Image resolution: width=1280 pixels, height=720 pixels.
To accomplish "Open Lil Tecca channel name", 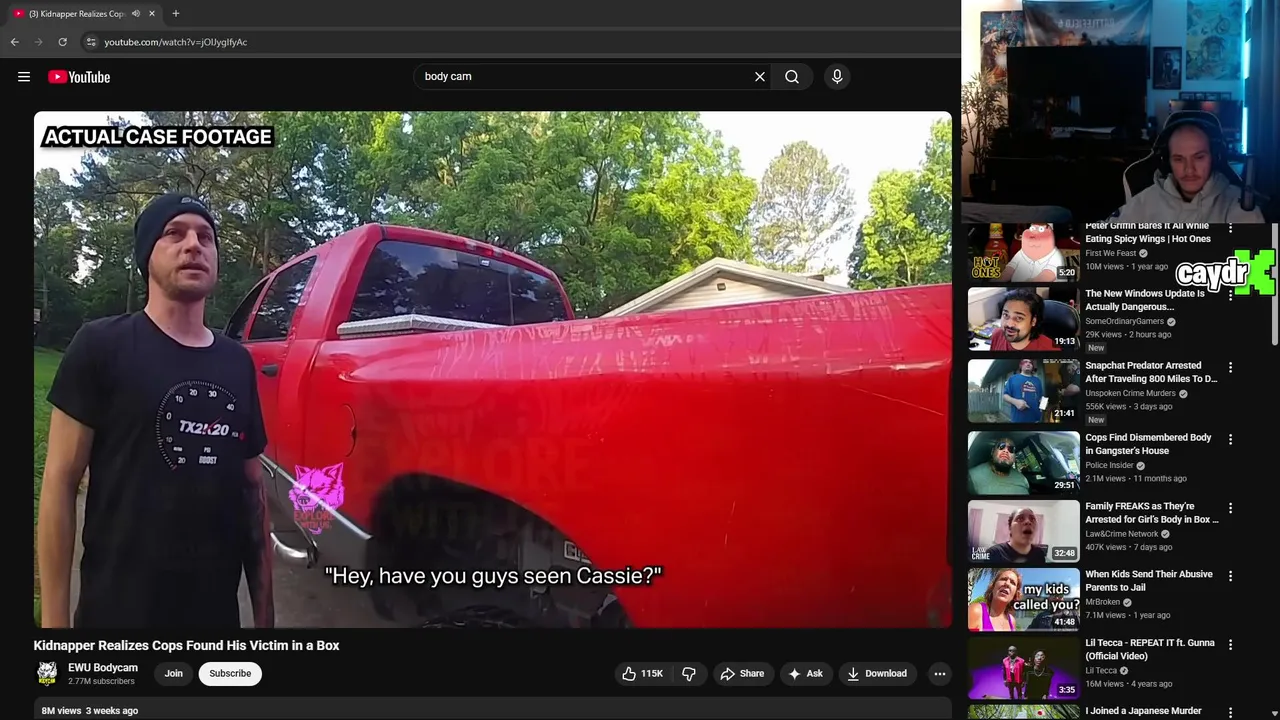I will [1101, 671].
